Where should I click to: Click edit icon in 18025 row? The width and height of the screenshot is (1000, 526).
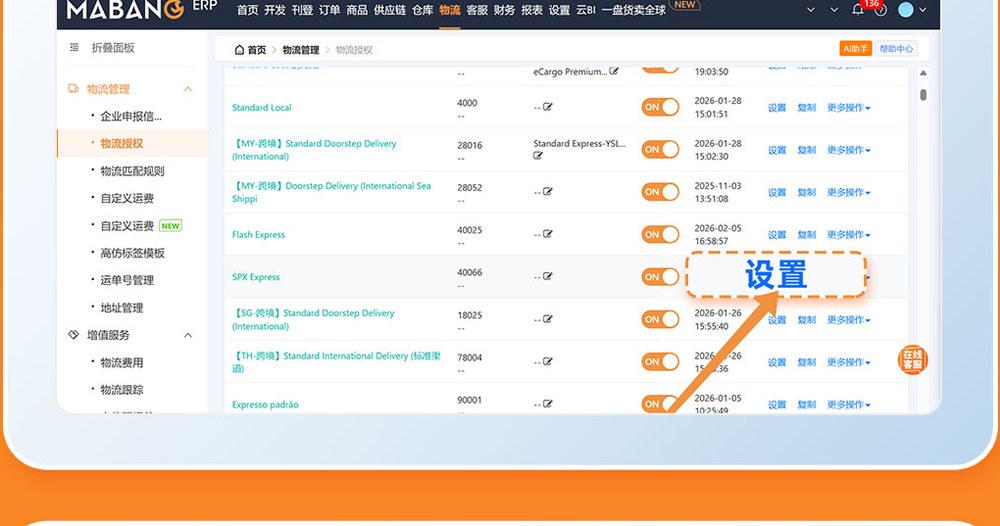[x=548, y=319]
